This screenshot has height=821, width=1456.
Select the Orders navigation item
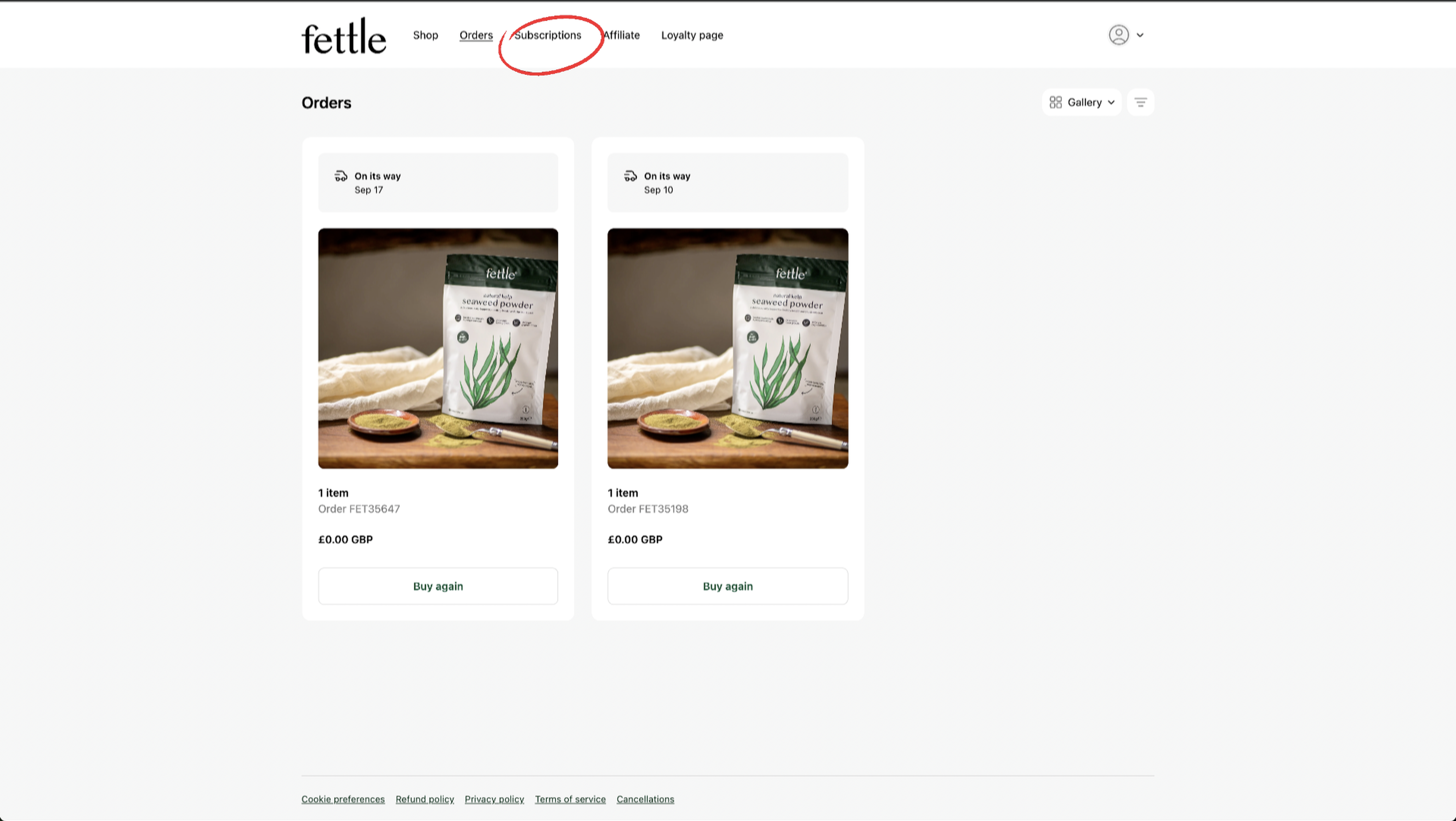(x=476, y=35)
